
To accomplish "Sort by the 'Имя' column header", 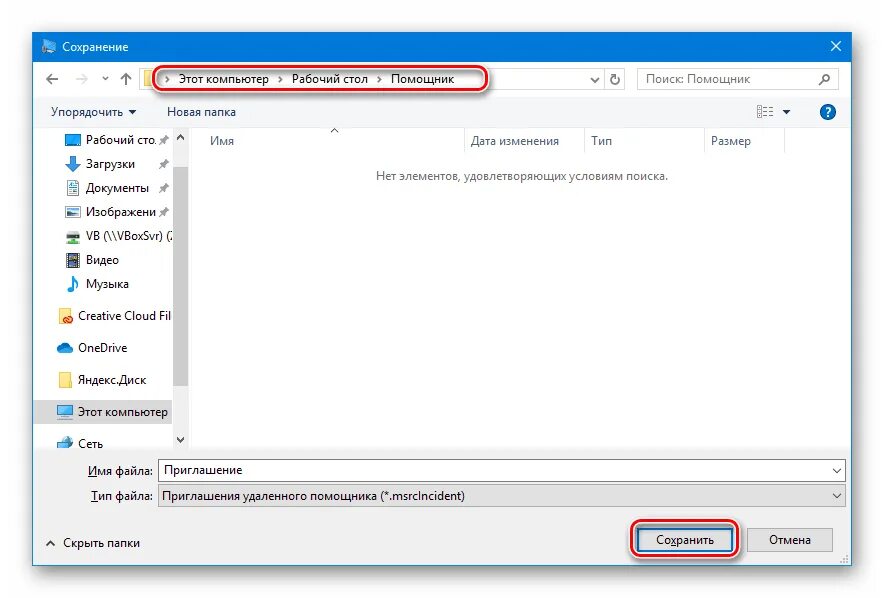I will [x=334, y=141].
